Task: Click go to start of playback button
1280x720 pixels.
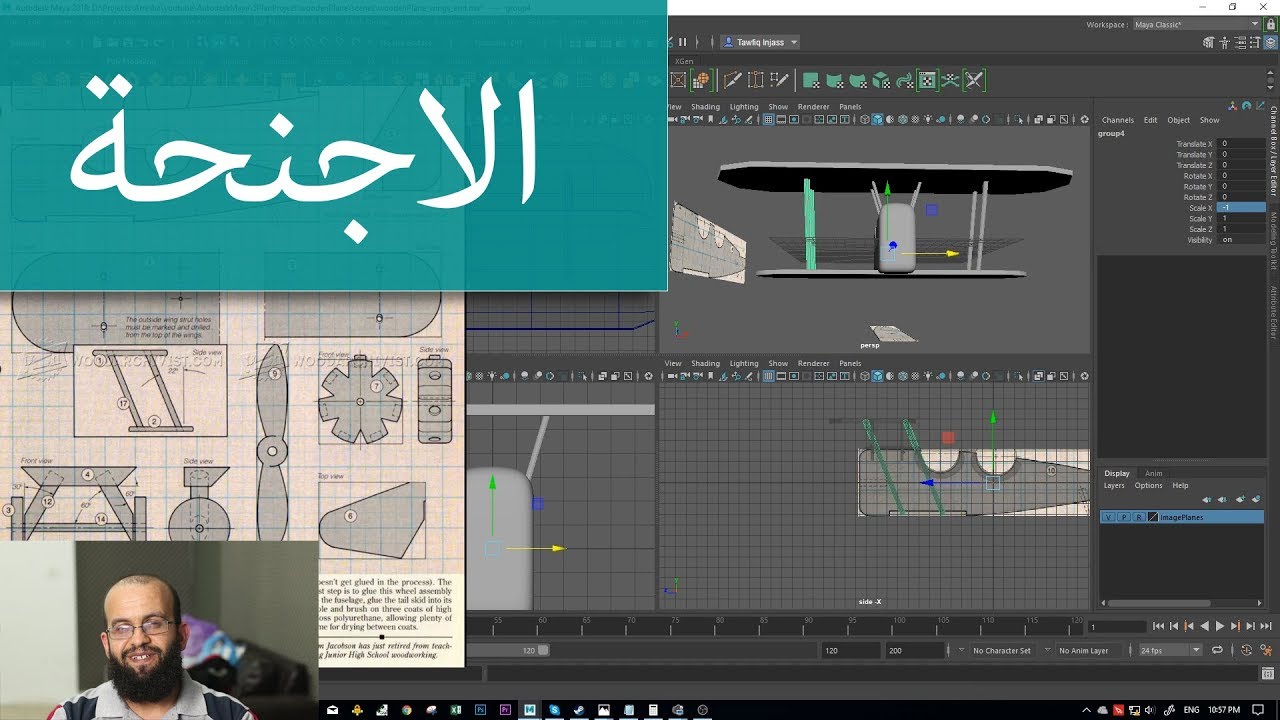Action: [x=1158, y=626]
